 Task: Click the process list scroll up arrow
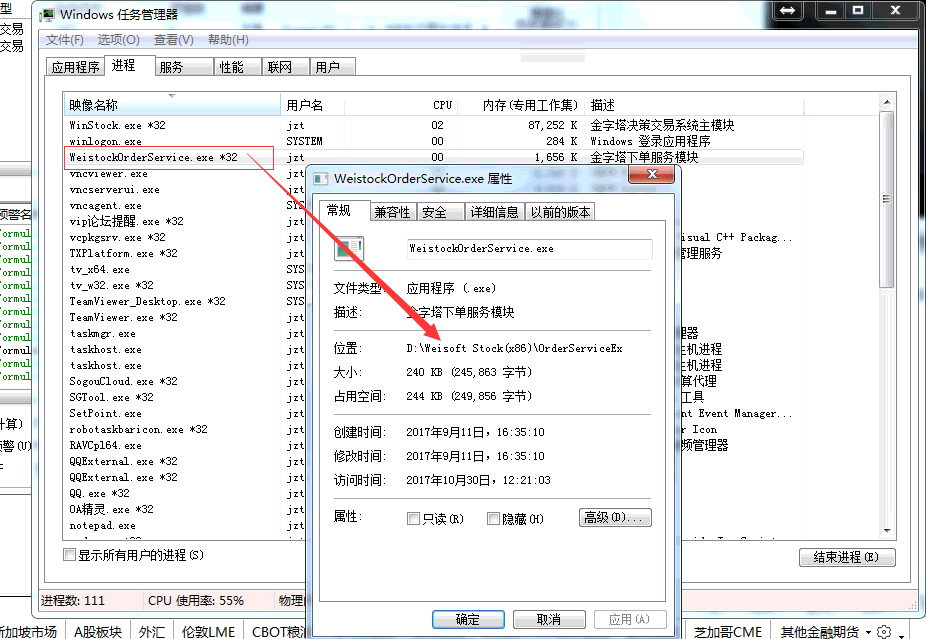point(886,103)
